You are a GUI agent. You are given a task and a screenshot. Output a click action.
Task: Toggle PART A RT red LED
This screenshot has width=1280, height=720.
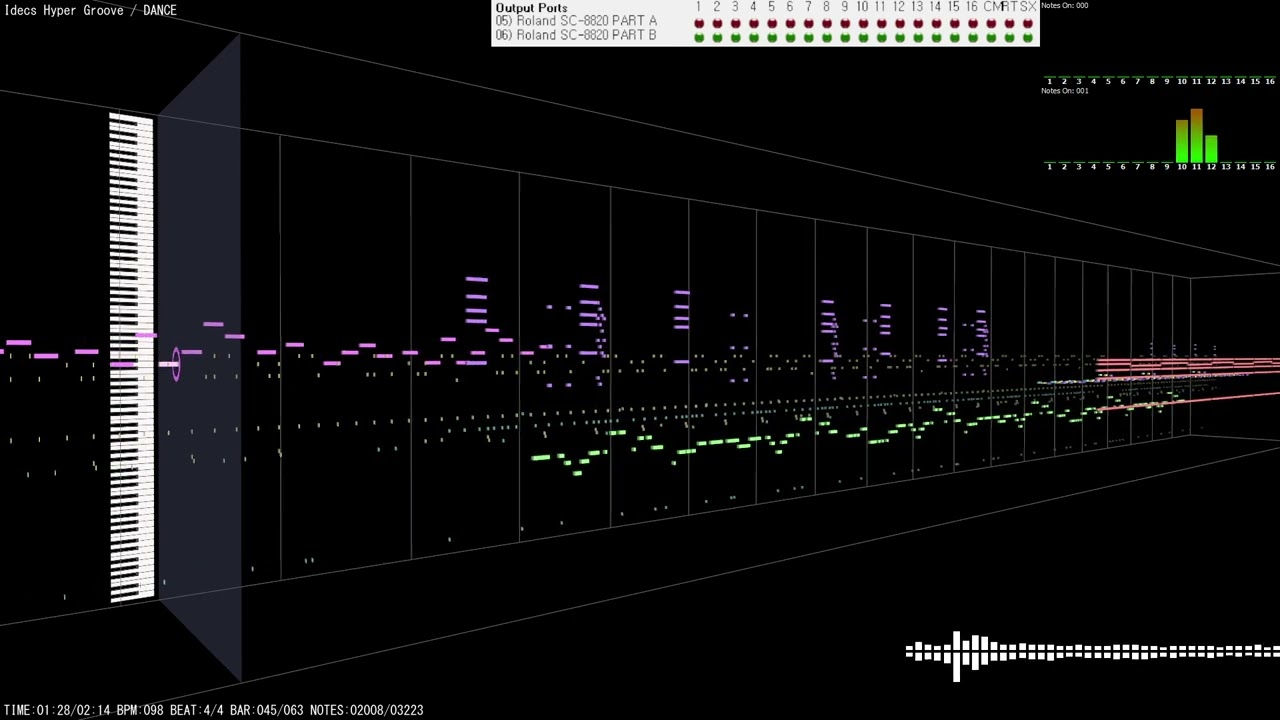point(1009,23)
